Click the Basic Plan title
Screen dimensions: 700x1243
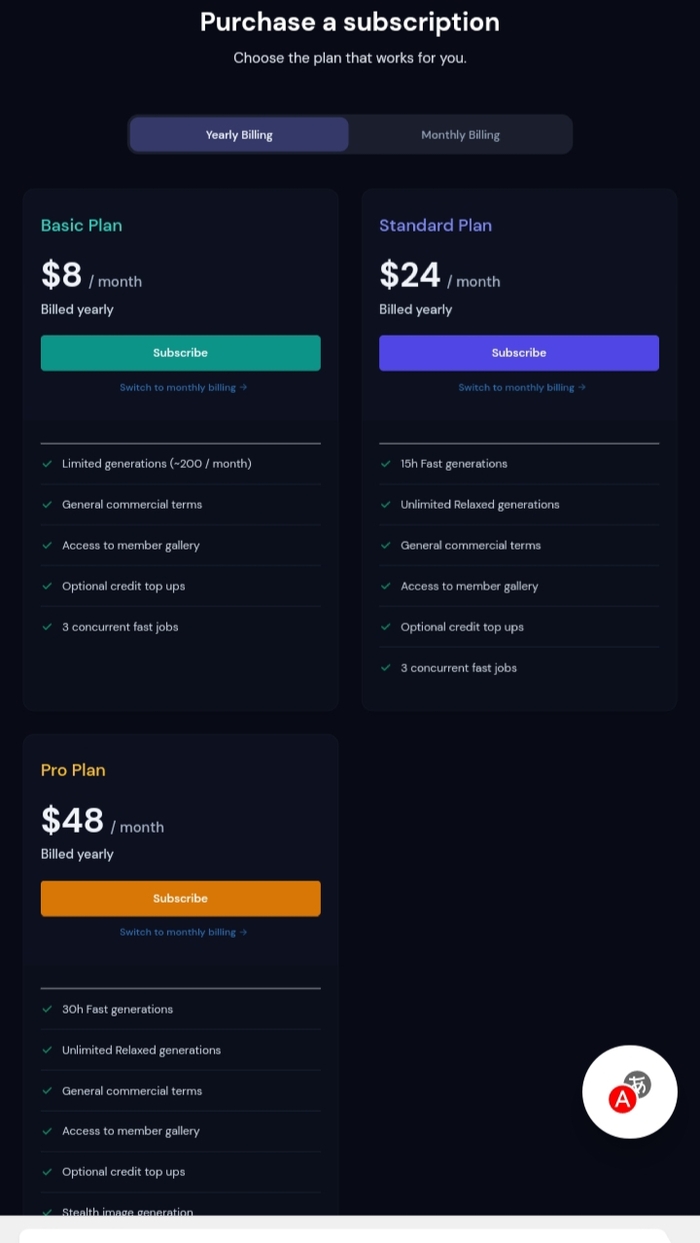tap(81, 226)
